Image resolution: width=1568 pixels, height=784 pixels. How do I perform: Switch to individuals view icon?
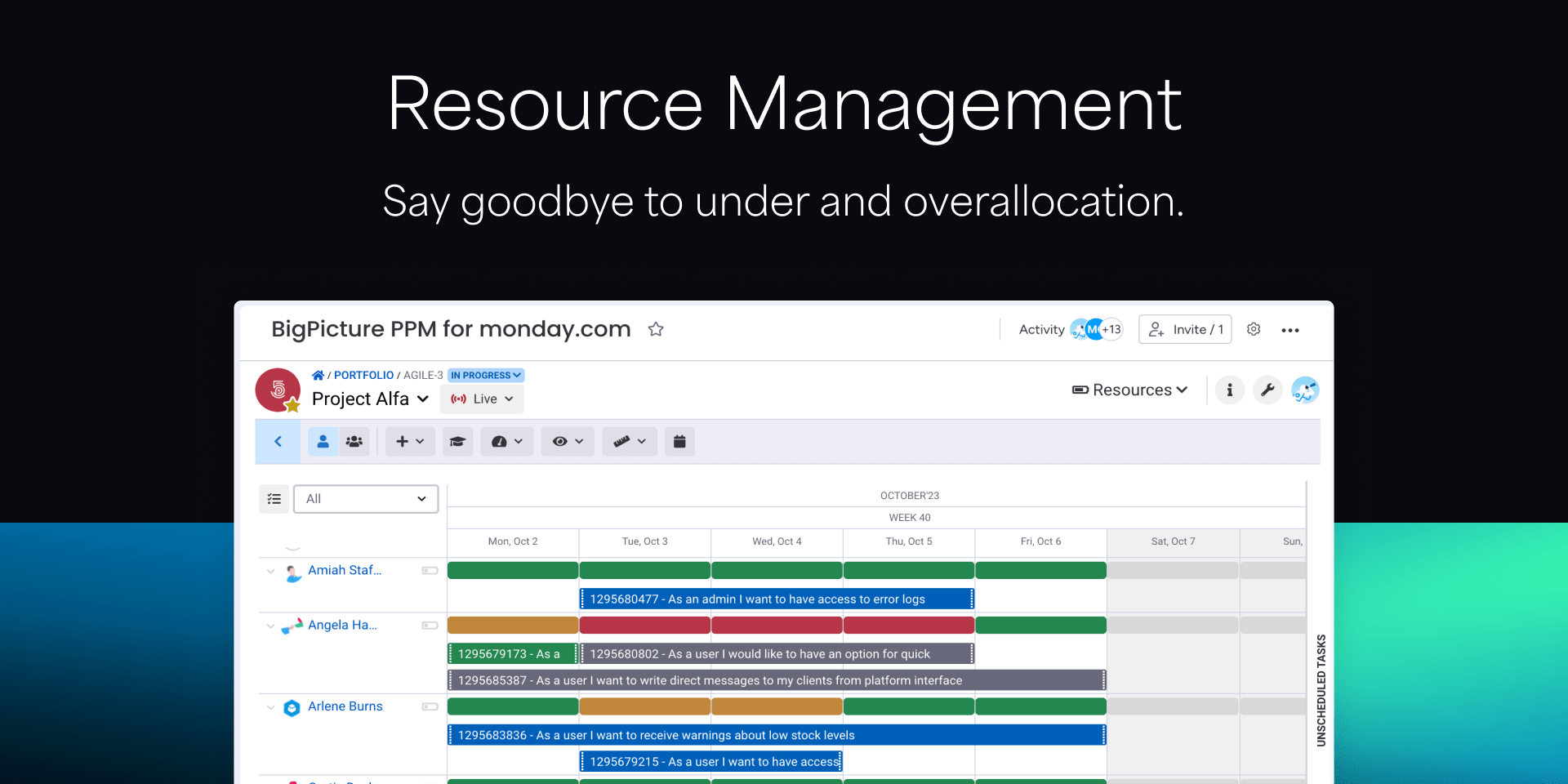coord(323,441)
